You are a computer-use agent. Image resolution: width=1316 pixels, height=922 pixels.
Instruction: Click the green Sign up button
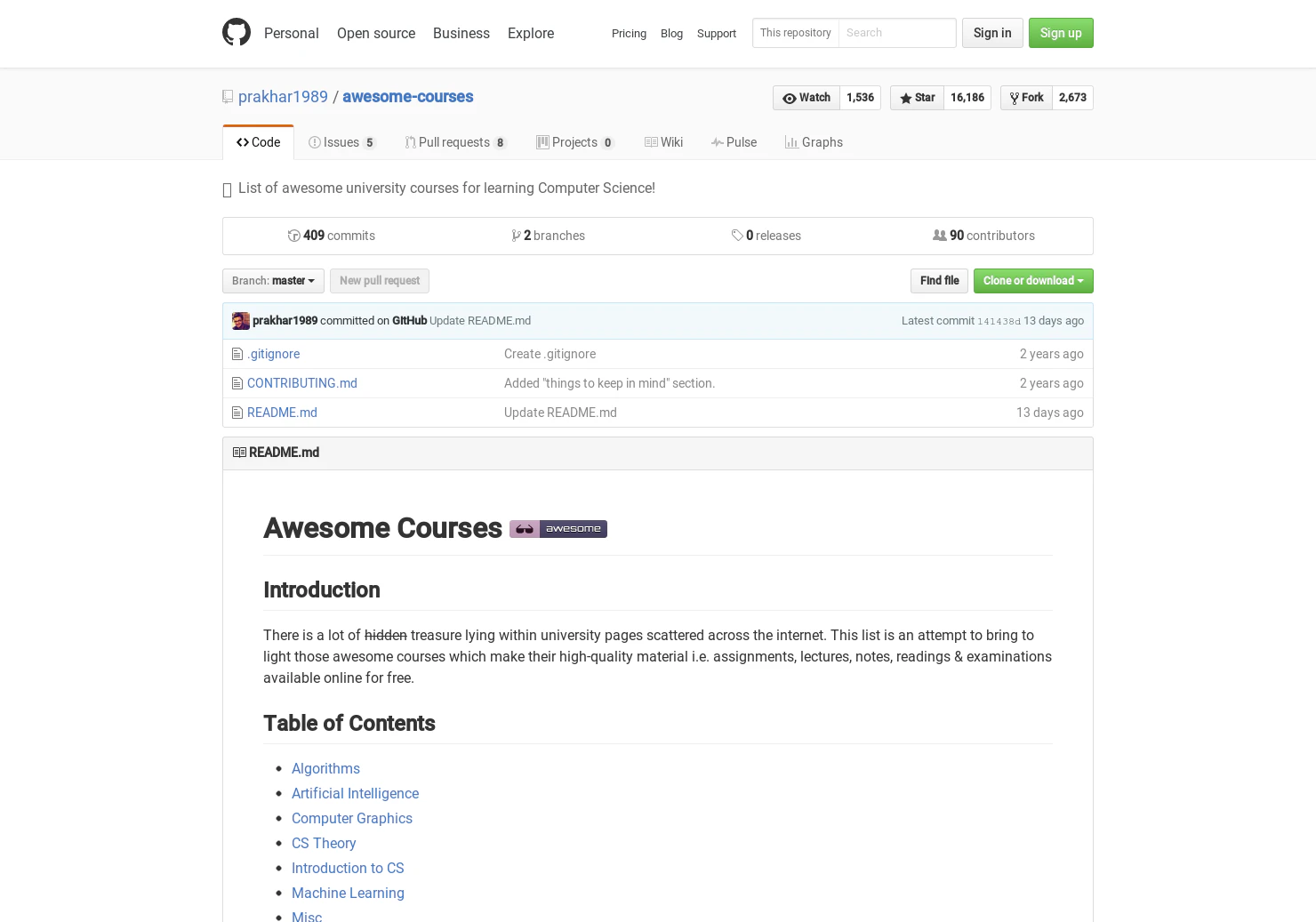pyautogui.click(x=1061, y=33)
